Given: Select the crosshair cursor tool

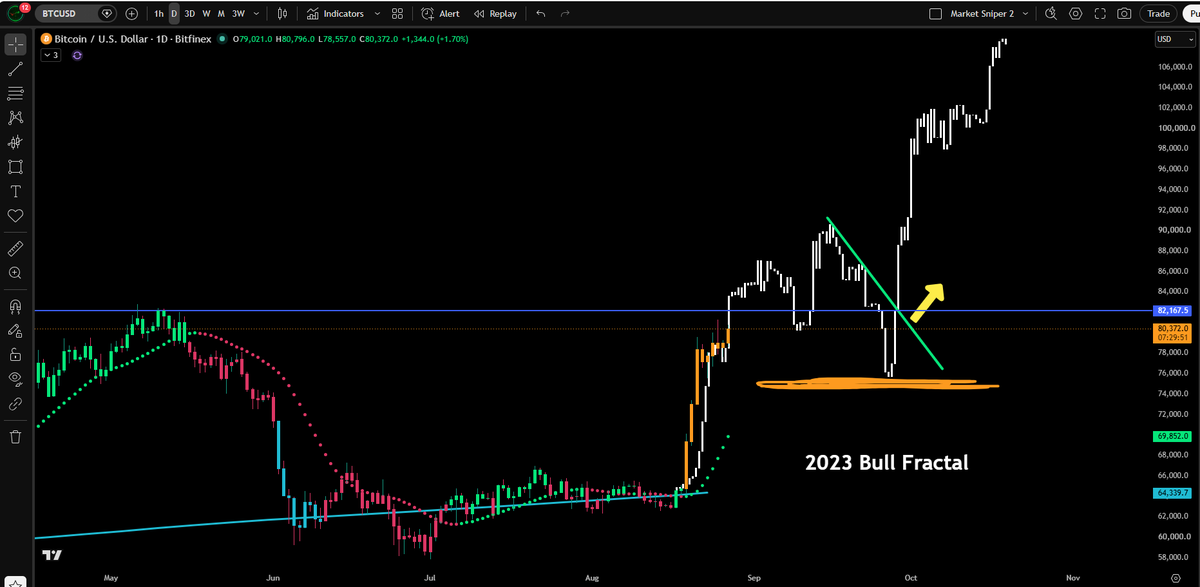Looking at the screenshot, I should pos(16,45).
